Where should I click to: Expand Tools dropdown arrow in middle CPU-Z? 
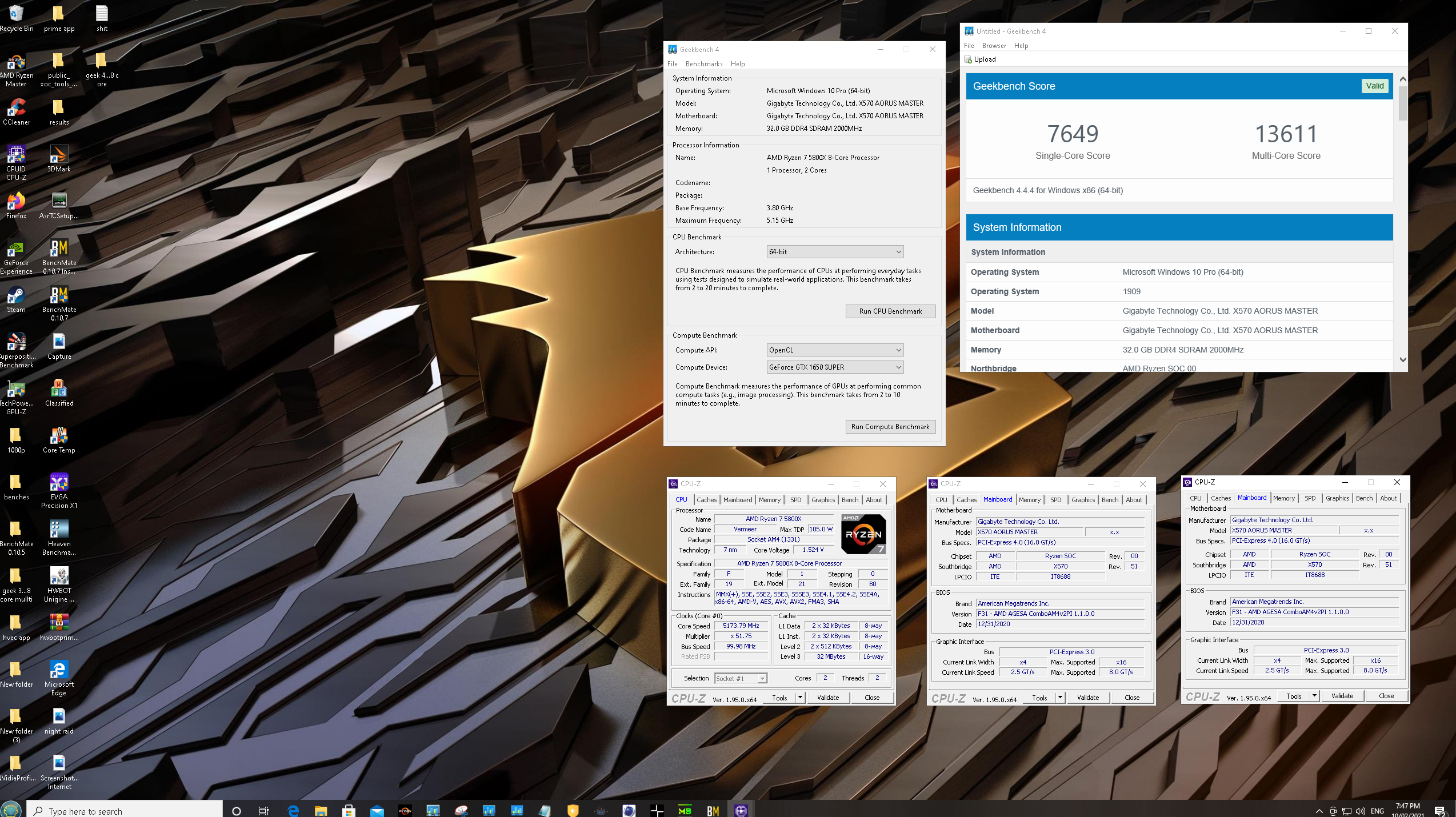coord(1060,698)
